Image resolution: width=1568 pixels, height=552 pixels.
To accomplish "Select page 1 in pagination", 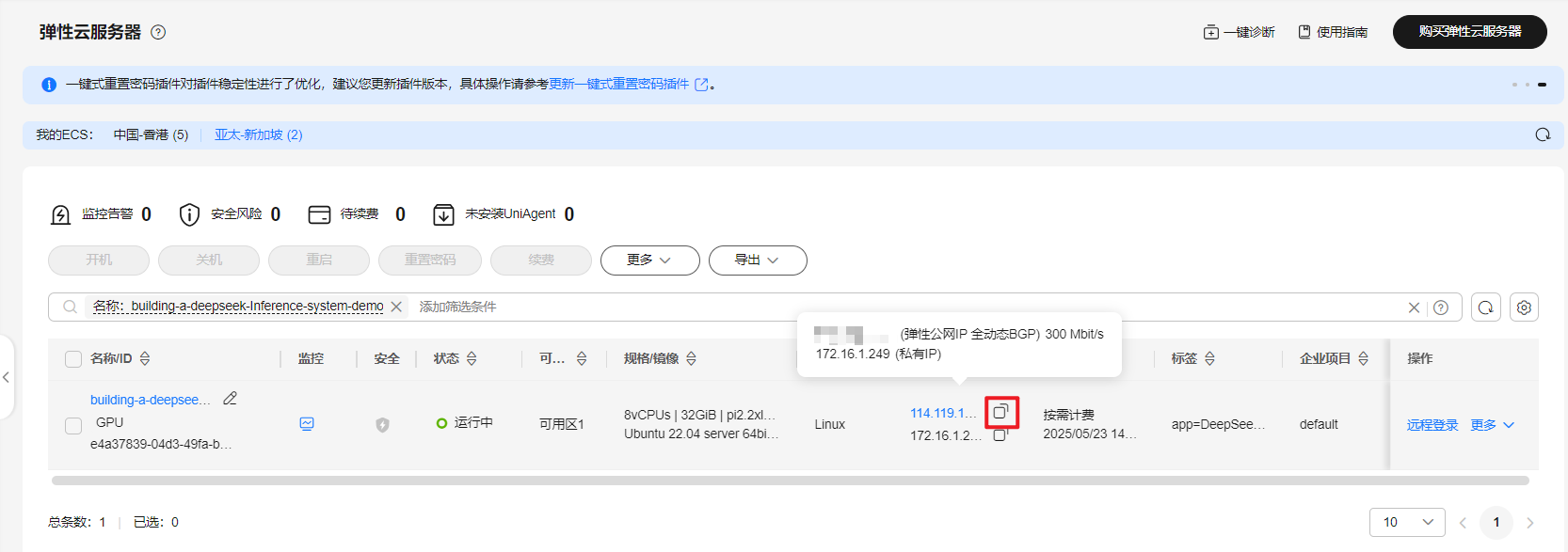I will tap(1496, 522).
